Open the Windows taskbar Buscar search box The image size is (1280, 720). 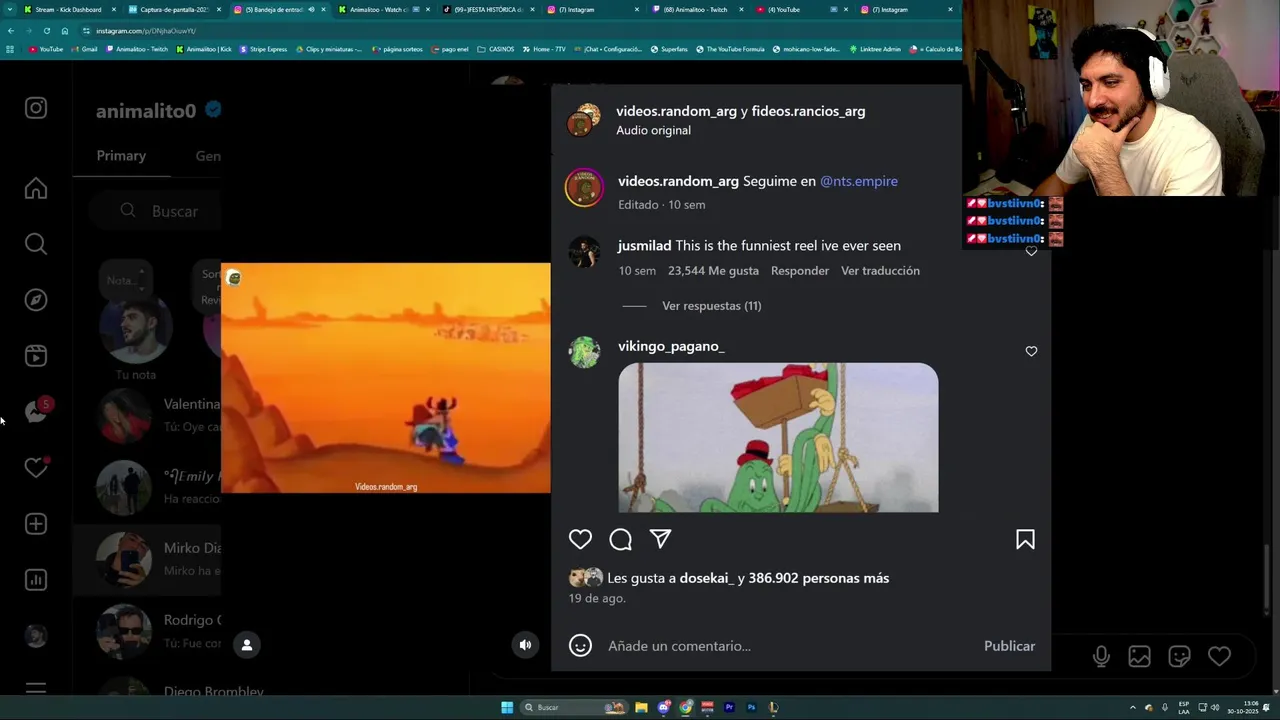574,707
